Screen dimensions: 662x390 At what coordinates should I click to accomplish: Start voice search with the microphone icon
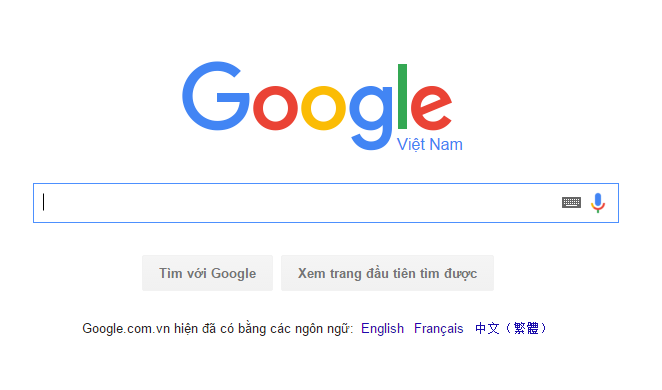pyautogui.click(x=598, y=203)
